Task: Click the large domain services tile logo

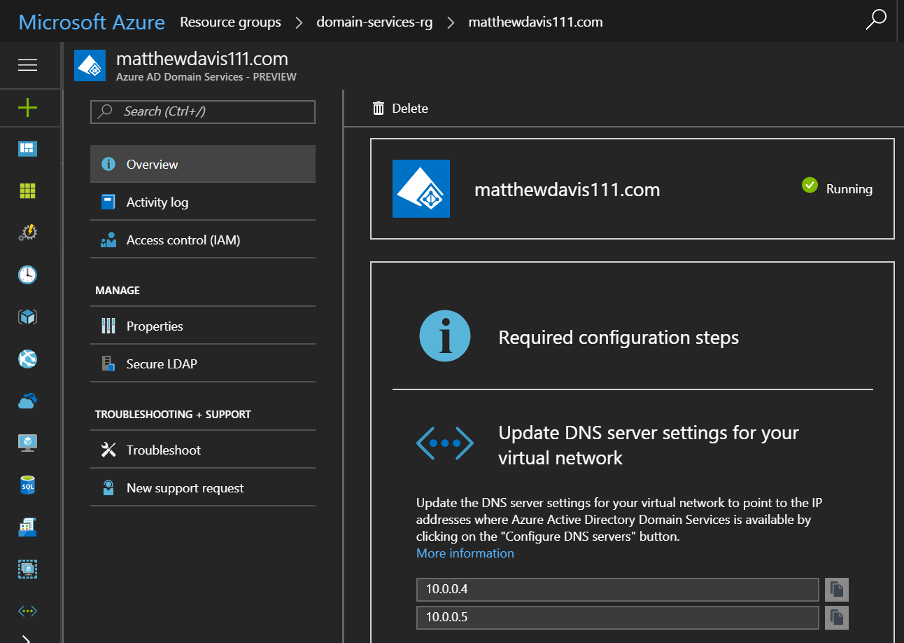Action: (421, 189)
